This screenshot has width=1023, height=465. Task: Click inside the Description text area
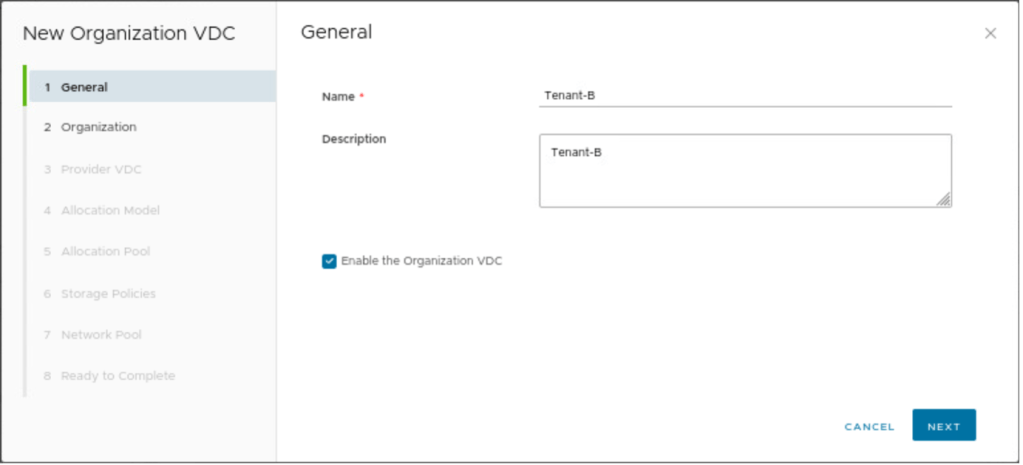pyautogui.click(x=744, y=171)
